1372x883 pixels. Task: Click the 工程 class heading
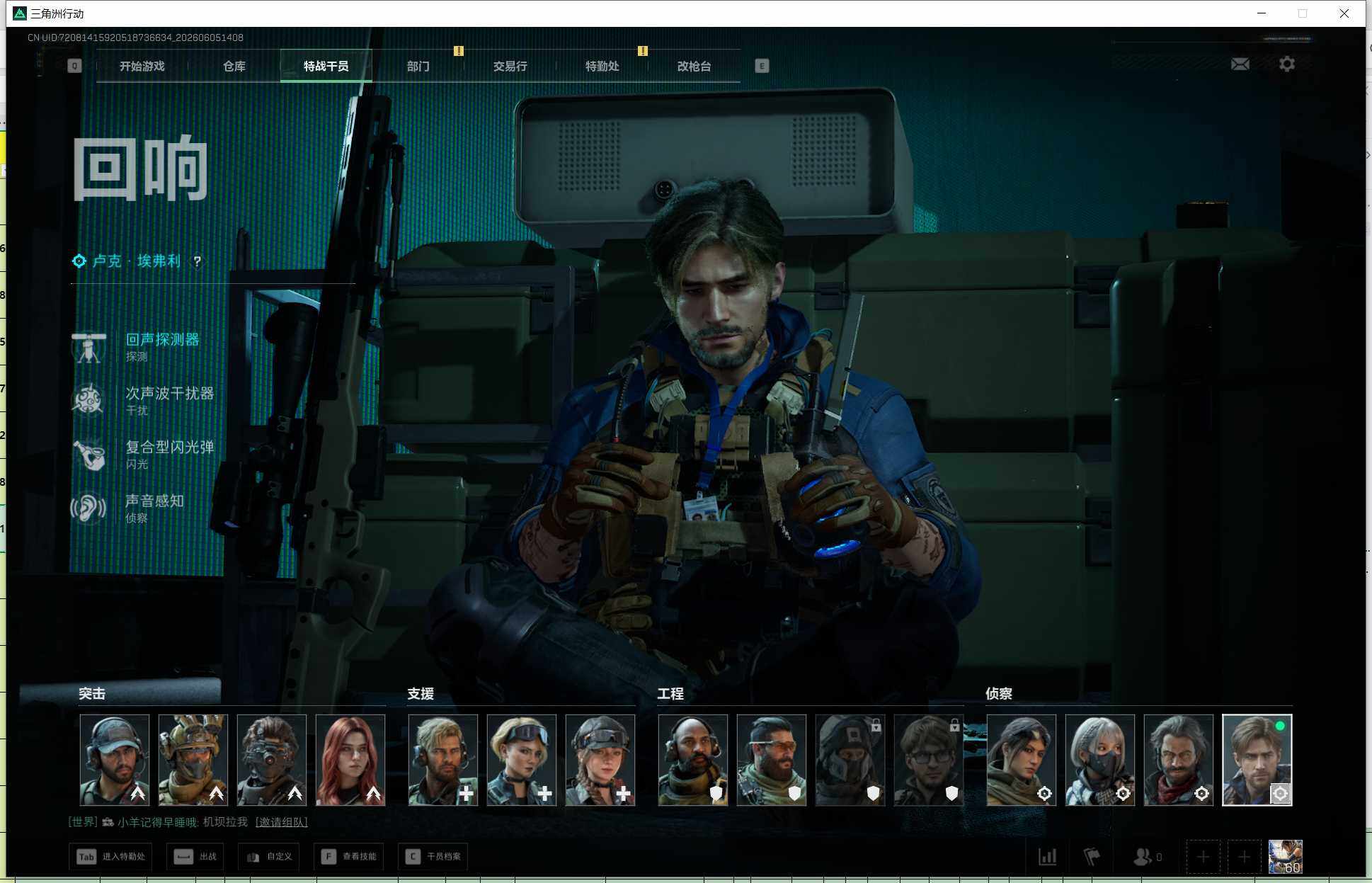coord(670,694)
